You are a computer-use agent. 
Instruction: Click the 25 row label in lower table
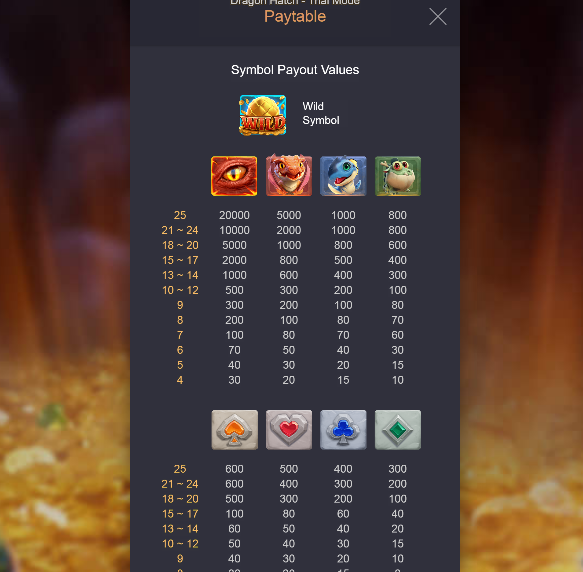(180, 469)
